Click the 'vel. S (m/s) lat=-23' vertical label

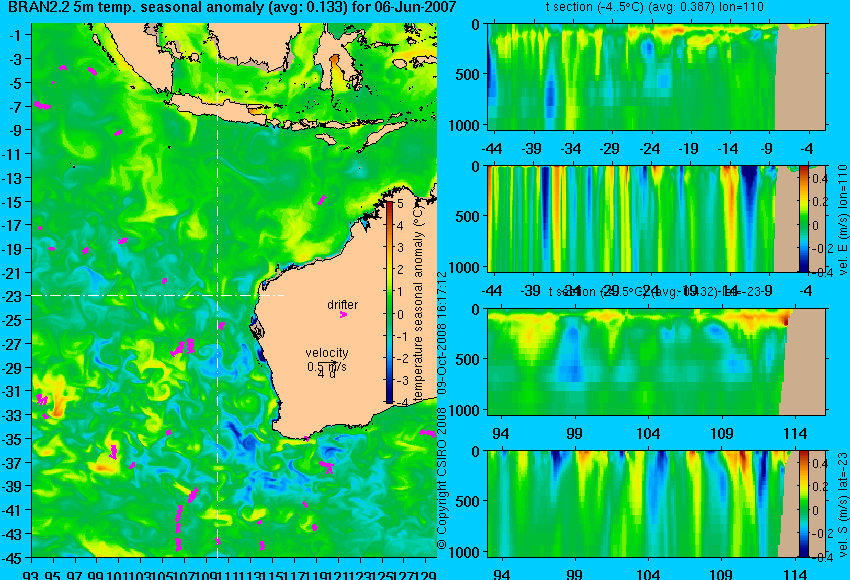(842, 505)
